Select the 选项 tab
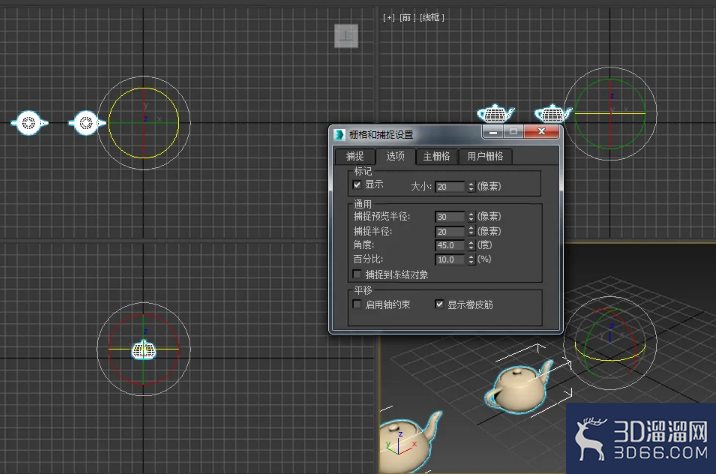The height and width of the screenshot is (474, 716). click(x=395, y=156)
